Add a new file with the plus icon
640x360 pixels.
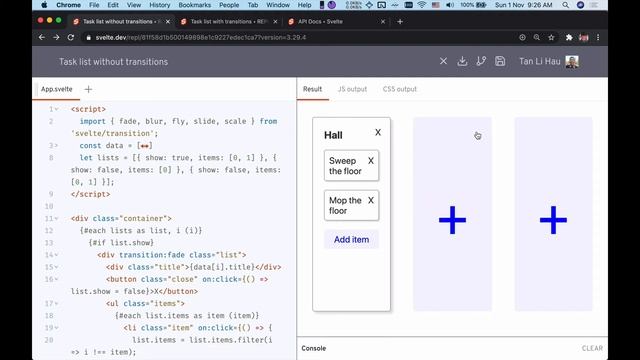88,89
